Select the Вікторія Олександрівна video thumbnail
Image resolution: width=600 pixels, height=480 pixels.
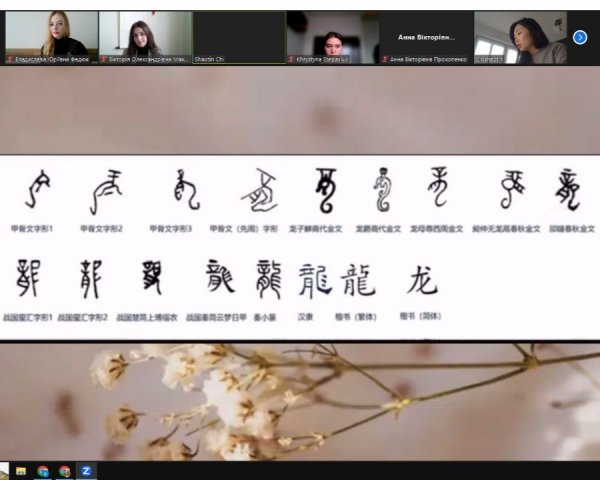144,35
